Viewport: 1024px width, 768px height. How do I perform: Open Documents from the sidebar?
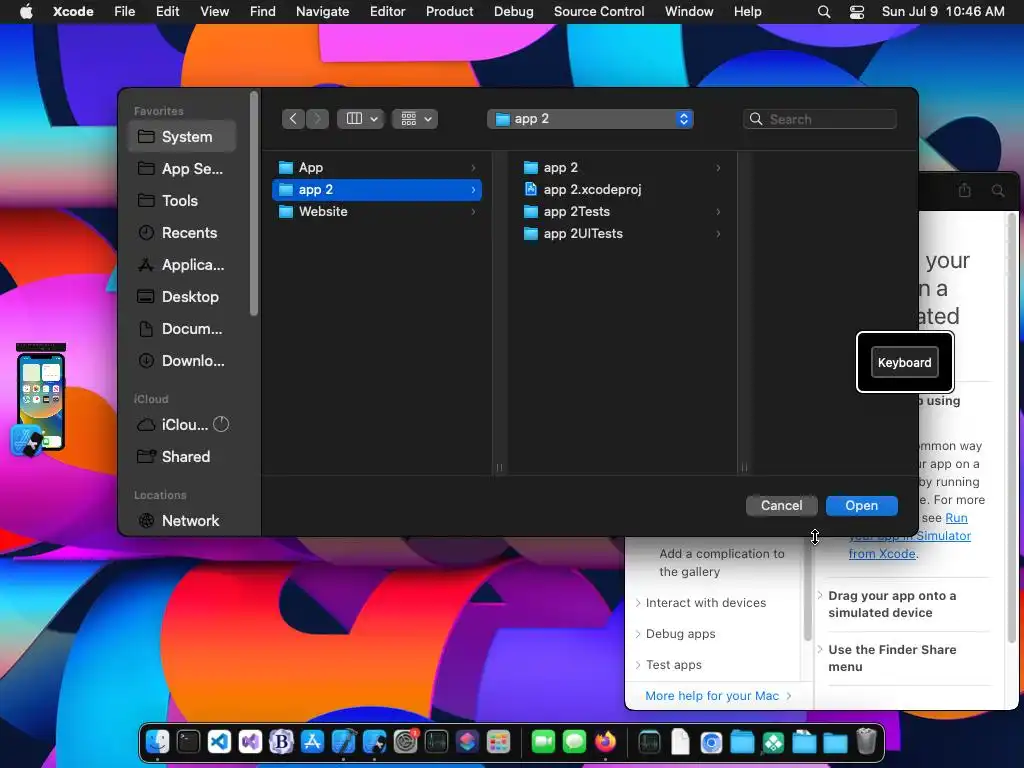pos(182,328)
